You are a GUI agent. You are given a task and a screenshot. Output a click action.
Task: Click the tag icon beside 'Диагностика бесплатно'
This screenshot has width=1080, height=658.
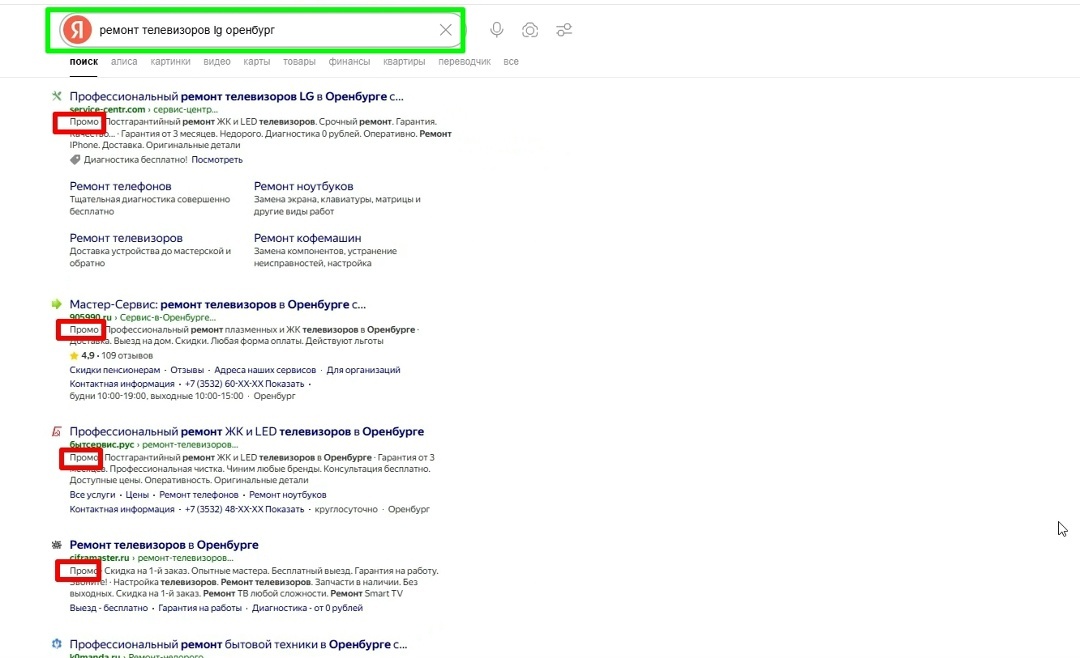tap(75, 159)
